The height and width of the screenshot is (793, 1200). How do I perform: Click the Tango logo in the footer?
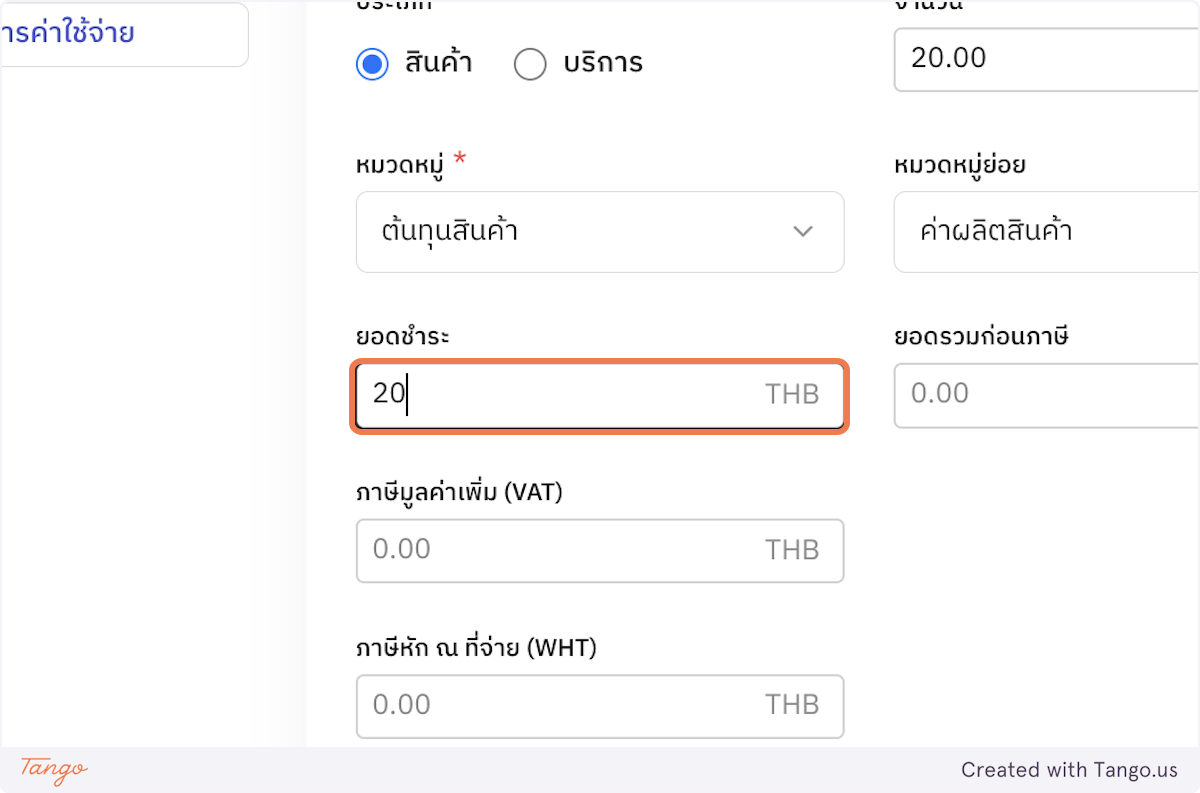[48, 772]
